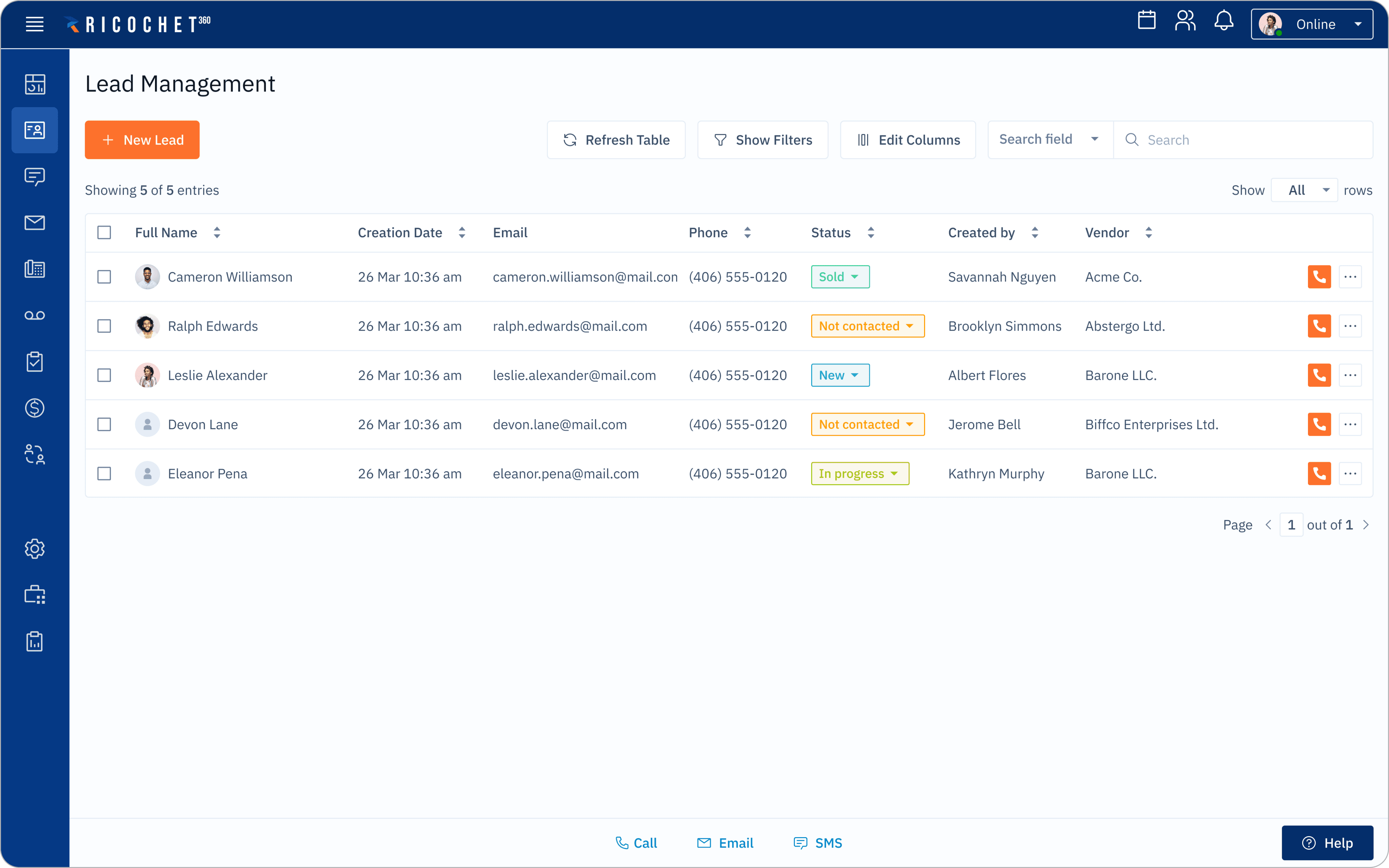
Task: Click the Show Filters button
Action: (762, 139)
